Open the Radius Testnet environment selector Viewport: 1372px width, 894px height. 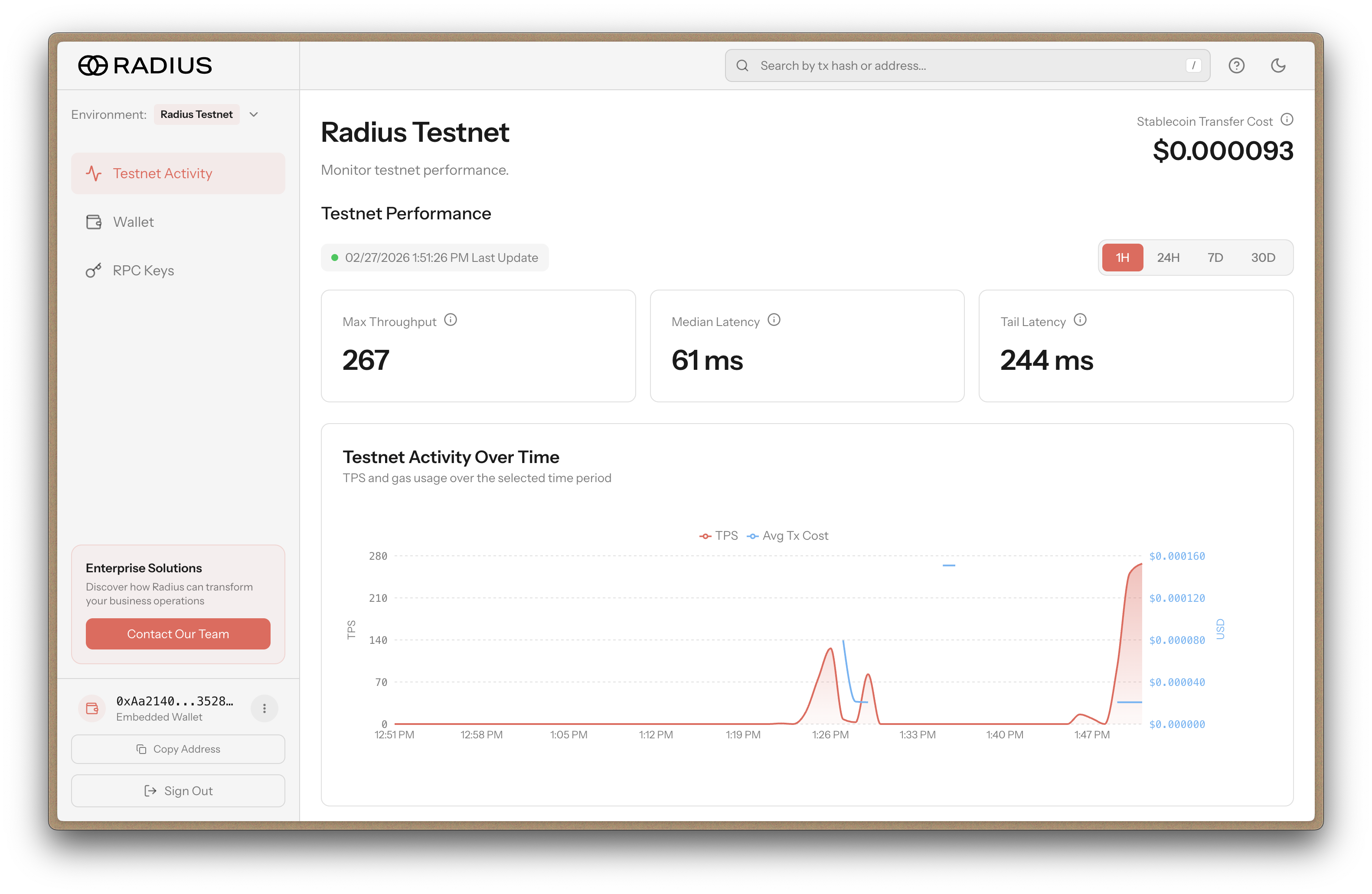[196, 115]
